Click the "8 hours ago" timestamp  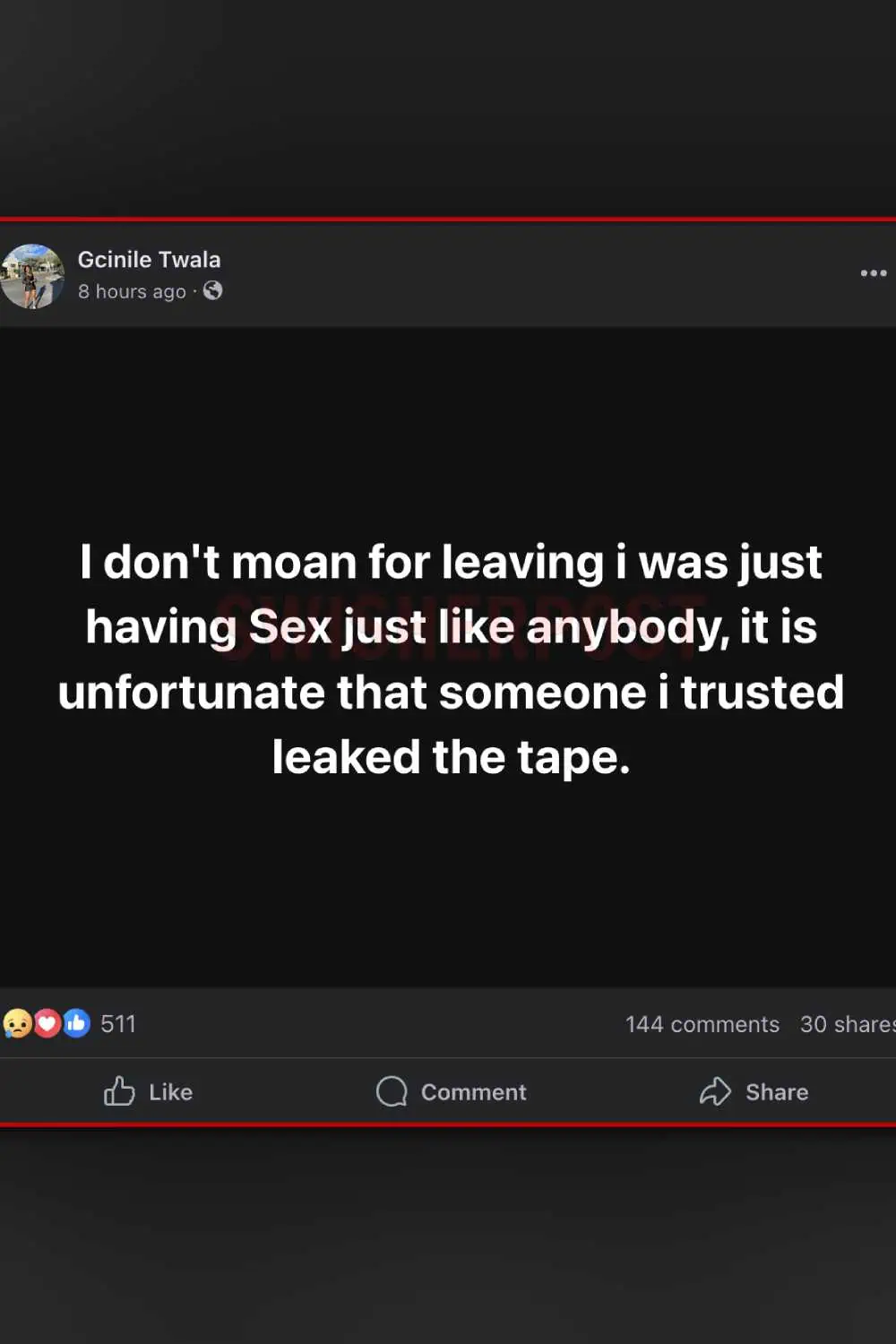tap(132, 291)
